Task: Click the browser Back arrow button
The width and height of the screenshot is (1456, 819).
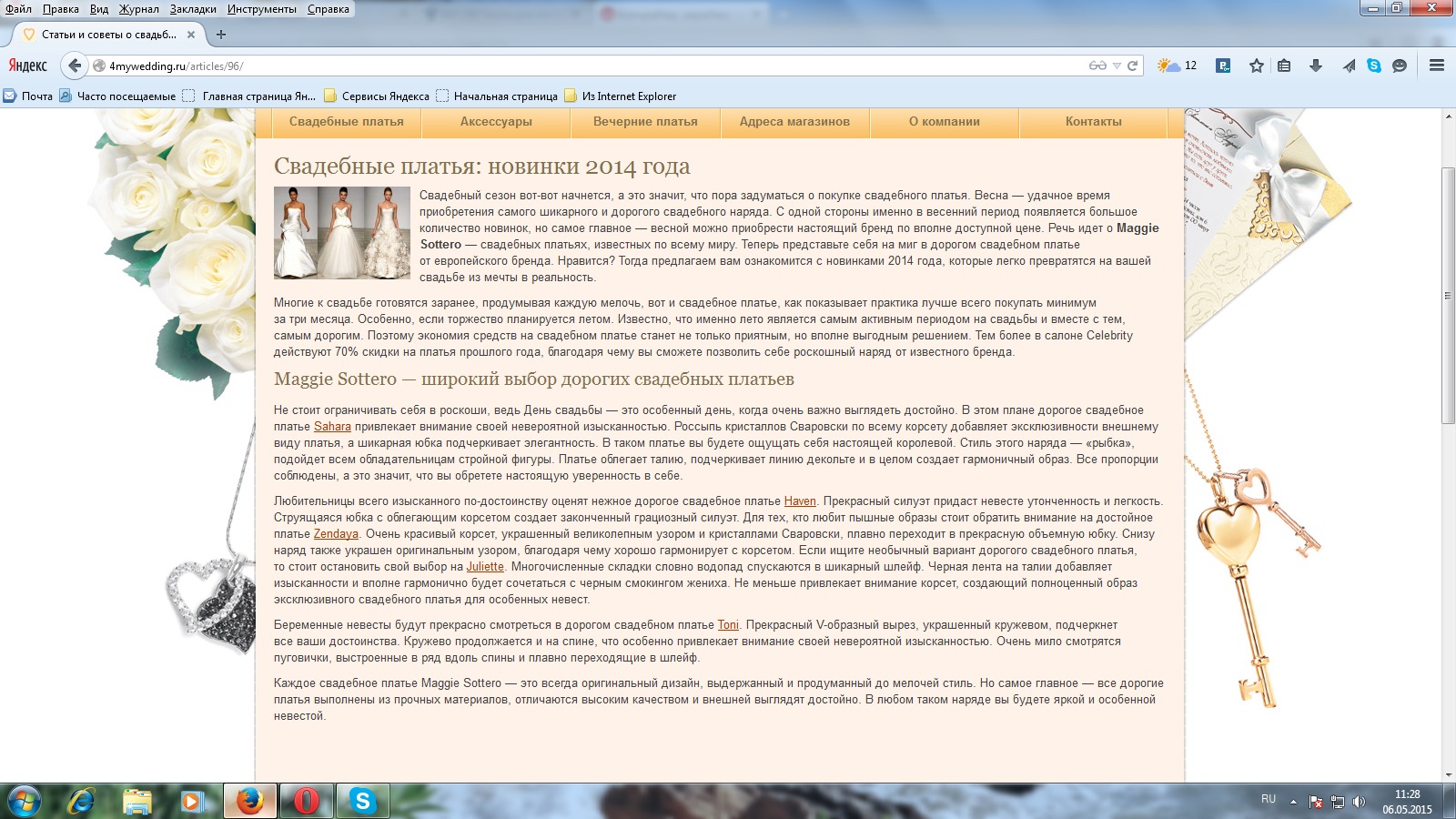Action: pyautogui.click(x=75, y=66)
